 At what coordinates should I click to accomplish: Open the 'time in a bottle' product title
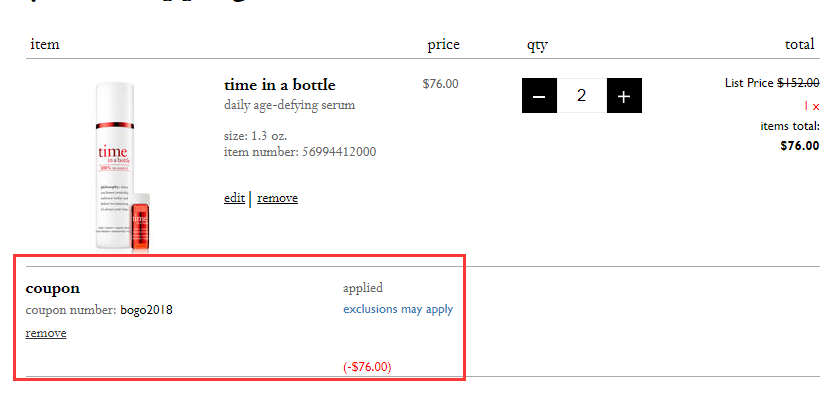pyautogui.click(x=279, y=85)
